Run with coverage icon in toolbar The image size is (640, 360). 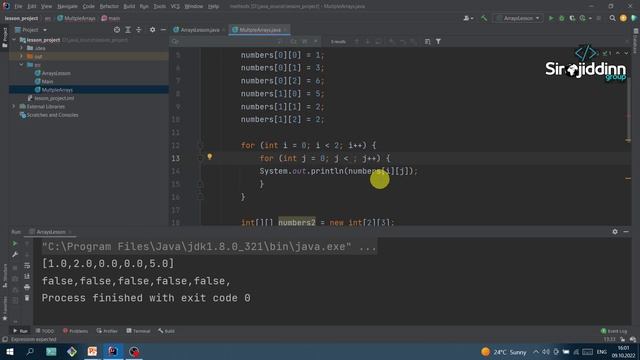click(572, 18)
